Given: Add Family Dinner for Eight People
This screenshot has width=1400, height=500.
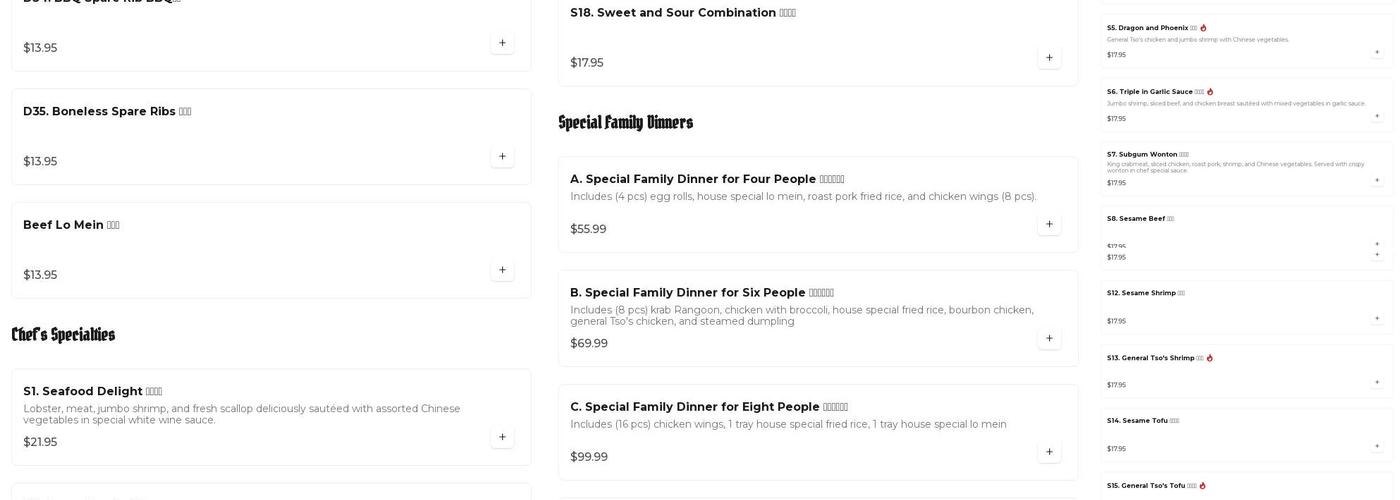Looking at the screenshot, I should pos(1049,452).
